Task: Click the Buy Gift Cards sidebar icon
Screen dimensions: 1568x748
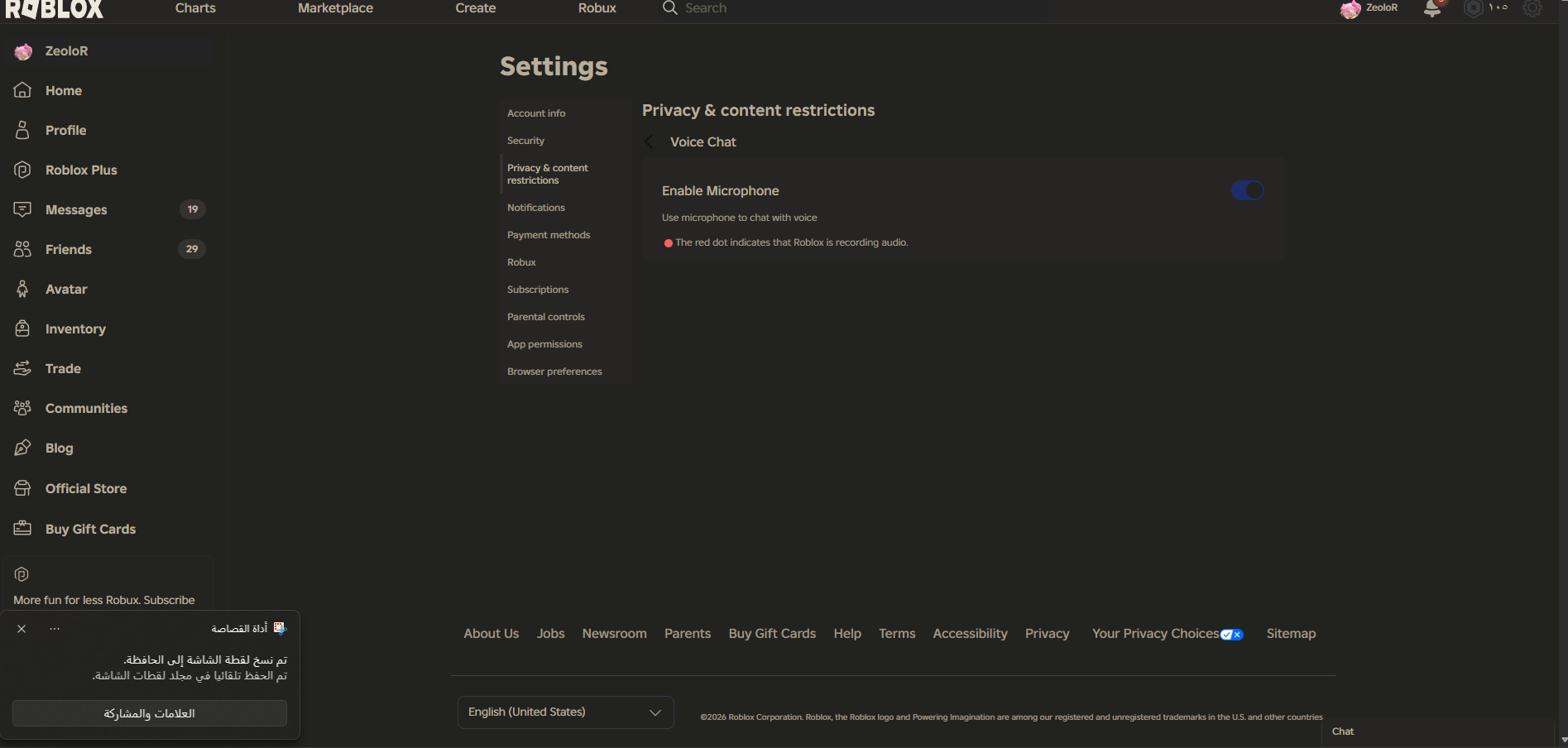Action: tap(23, 529)
